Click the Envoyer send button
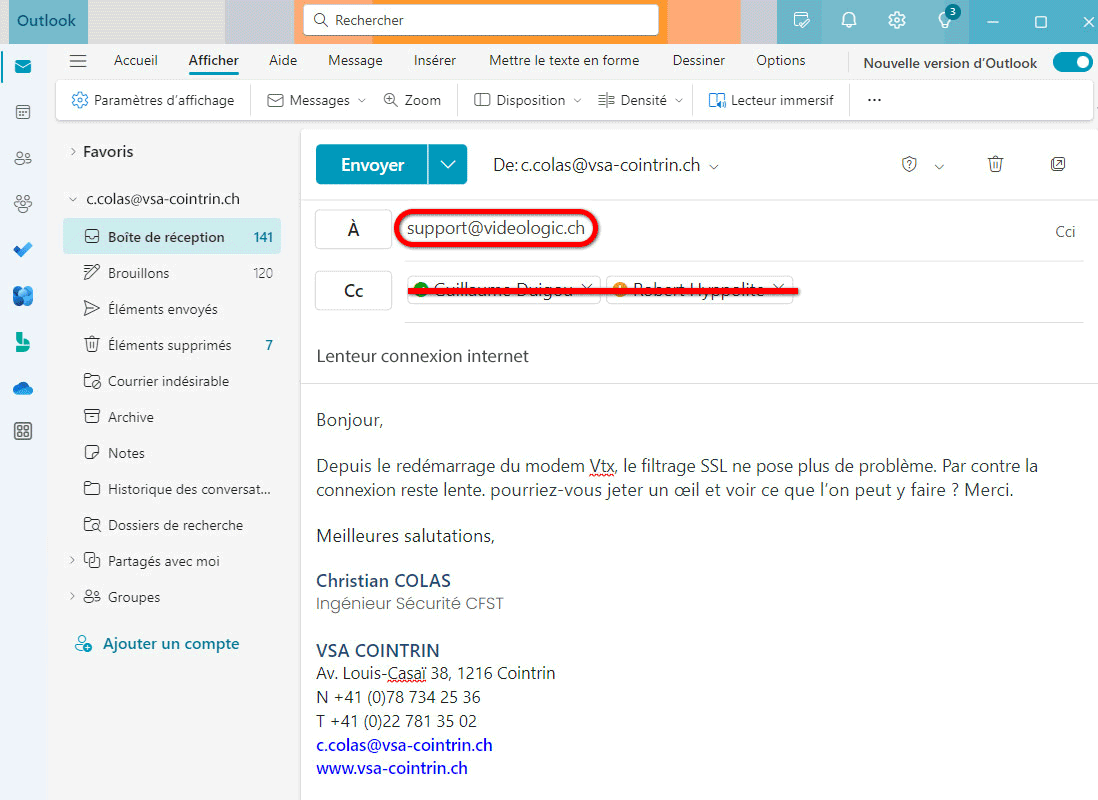 click(372, 165)
